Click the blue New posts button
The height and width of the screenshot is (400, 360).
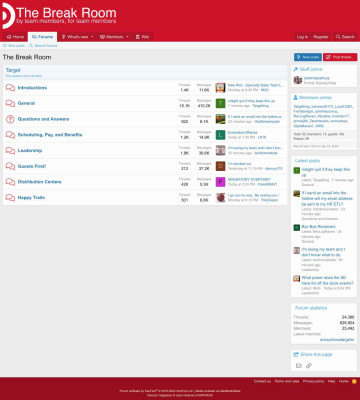tap(308, 57)
